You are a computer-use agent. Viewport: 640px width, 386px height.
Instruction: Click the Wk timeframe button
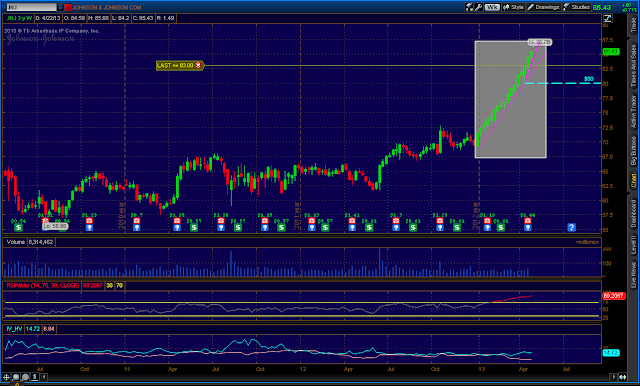(492, 7)
